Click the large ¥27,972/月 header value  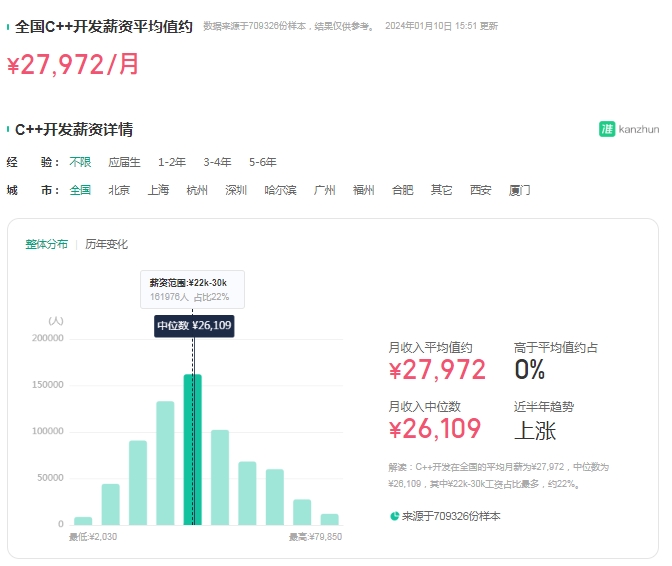pyautogui.click(x=73, y=65)
